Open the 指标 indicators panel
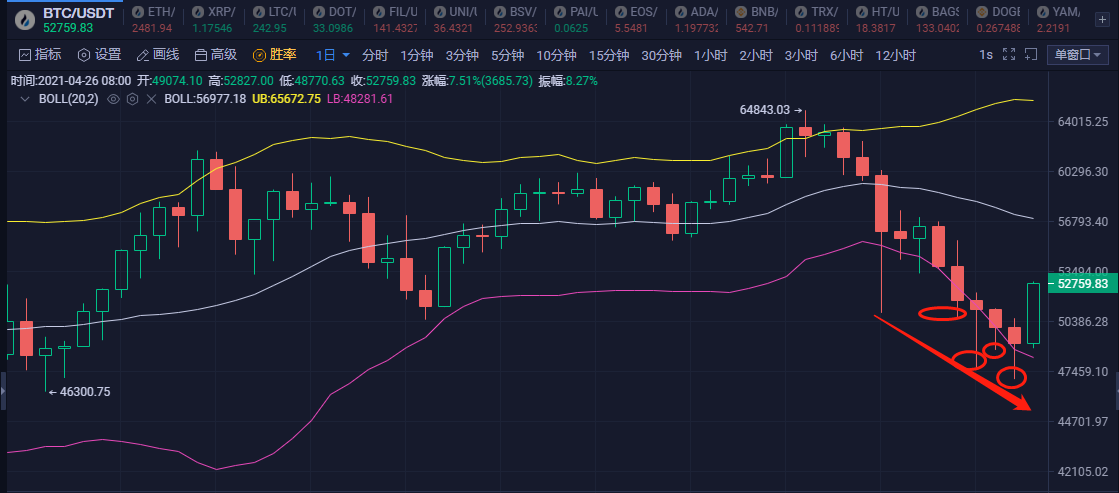Viewport: 1119px width, 493px height. coord(39,55)
